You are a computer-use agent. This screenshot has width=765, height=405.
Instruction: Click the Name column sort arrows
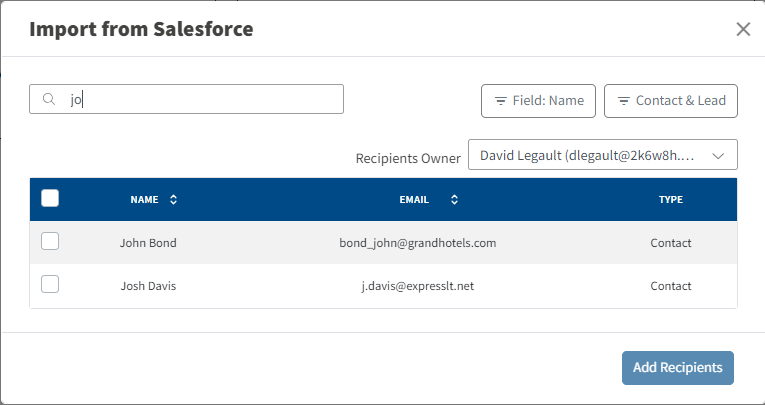174,200
